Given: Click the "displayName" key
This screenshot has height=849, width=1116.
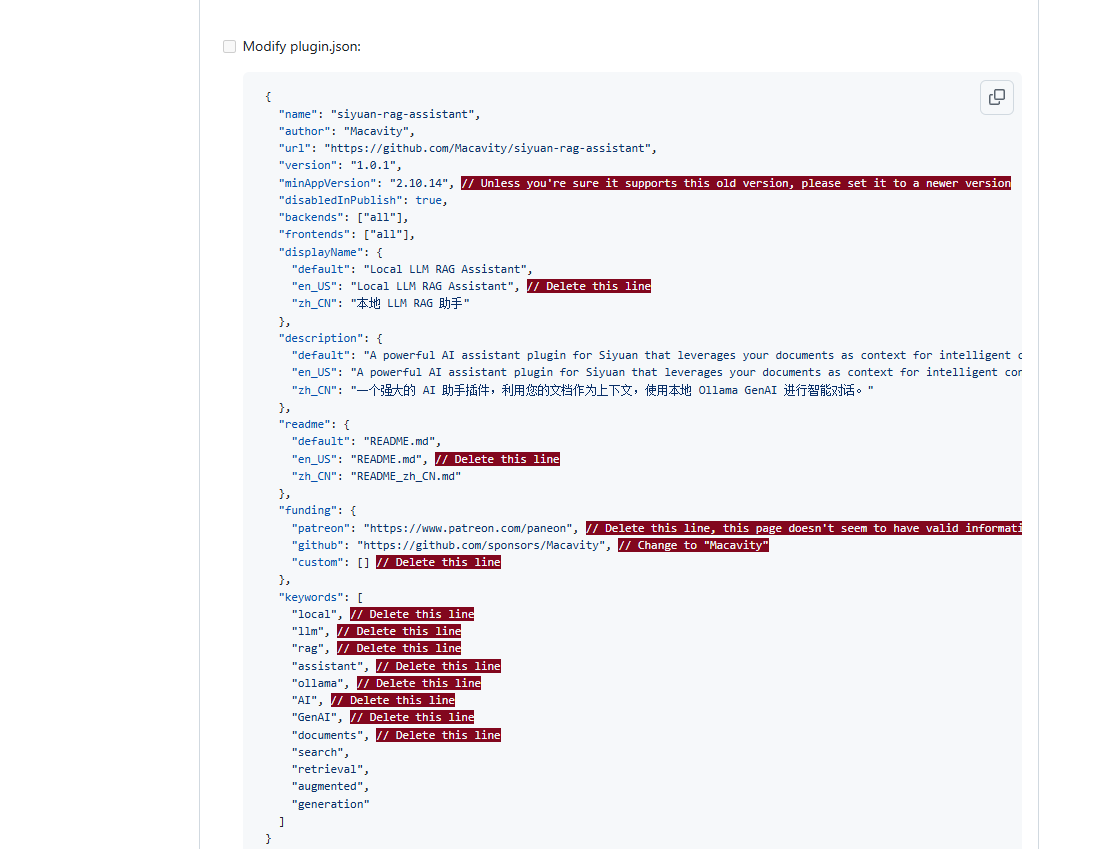Looking at the screenshot, I should pos(321,252).
